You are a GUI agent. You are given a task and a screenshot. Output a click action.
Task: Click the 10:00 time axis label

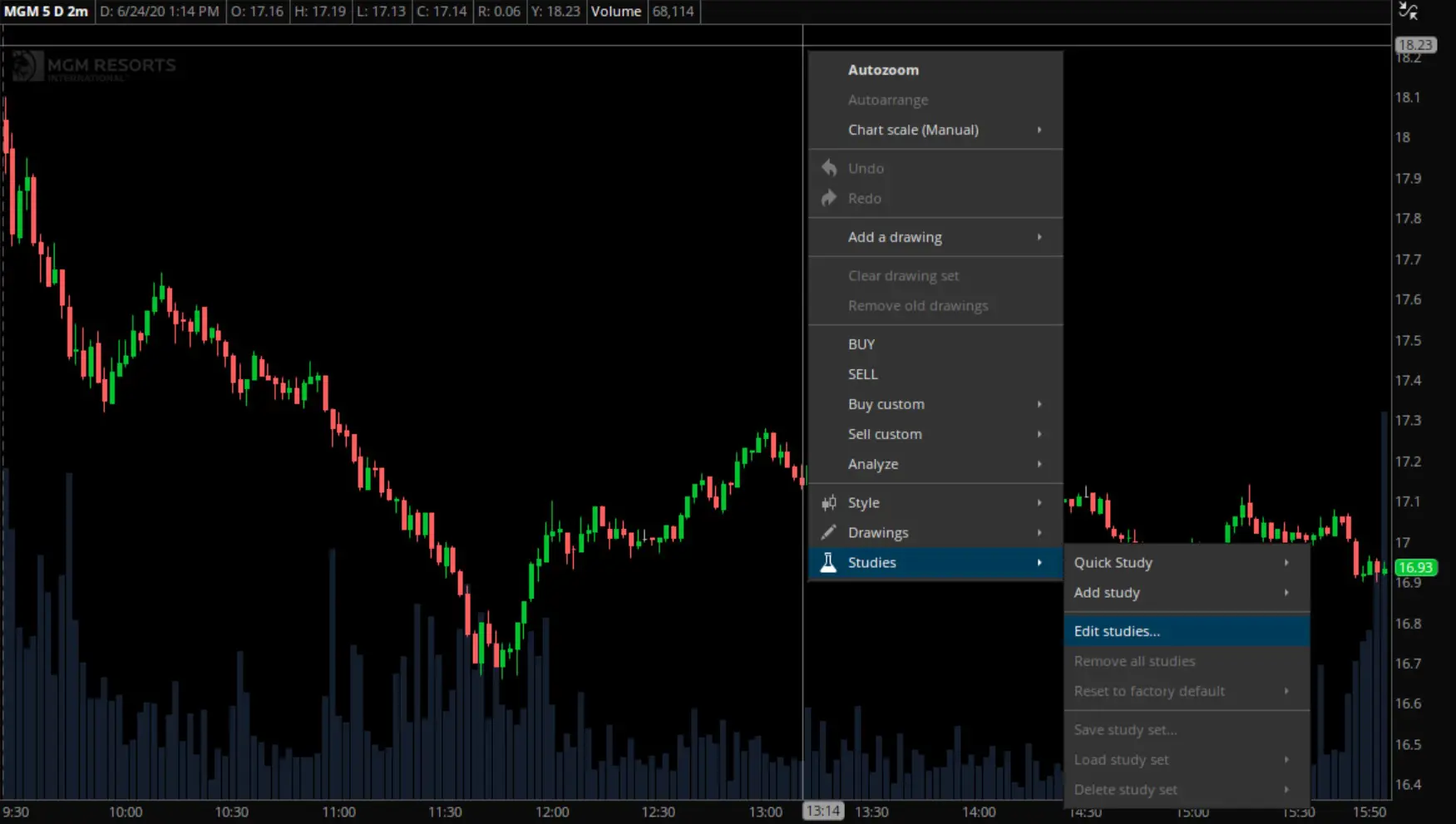click(126, 812)
